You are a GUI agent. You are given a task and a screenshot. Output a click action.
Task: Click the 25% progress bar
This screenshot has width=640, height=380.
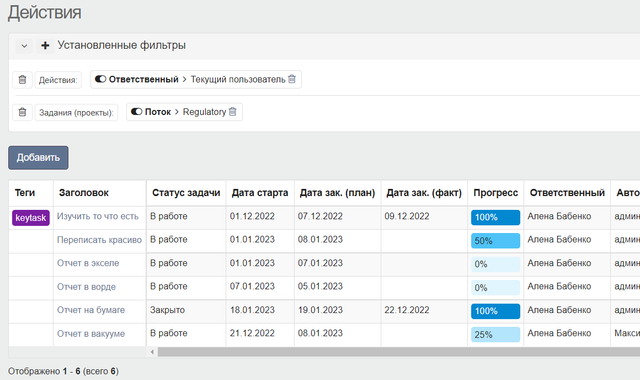(x=496, y=335)
